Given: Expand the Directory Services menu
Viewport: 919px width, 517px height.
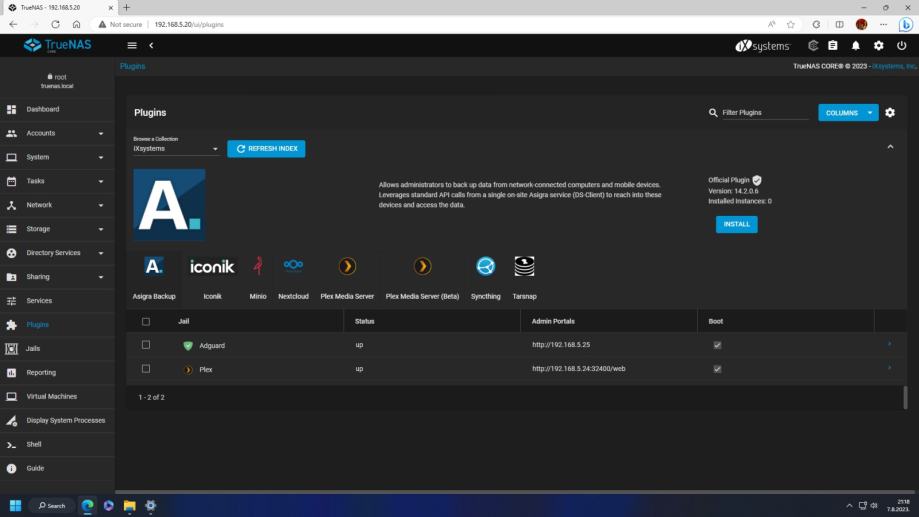Looking at the screenshot, I should coord(57,253).
